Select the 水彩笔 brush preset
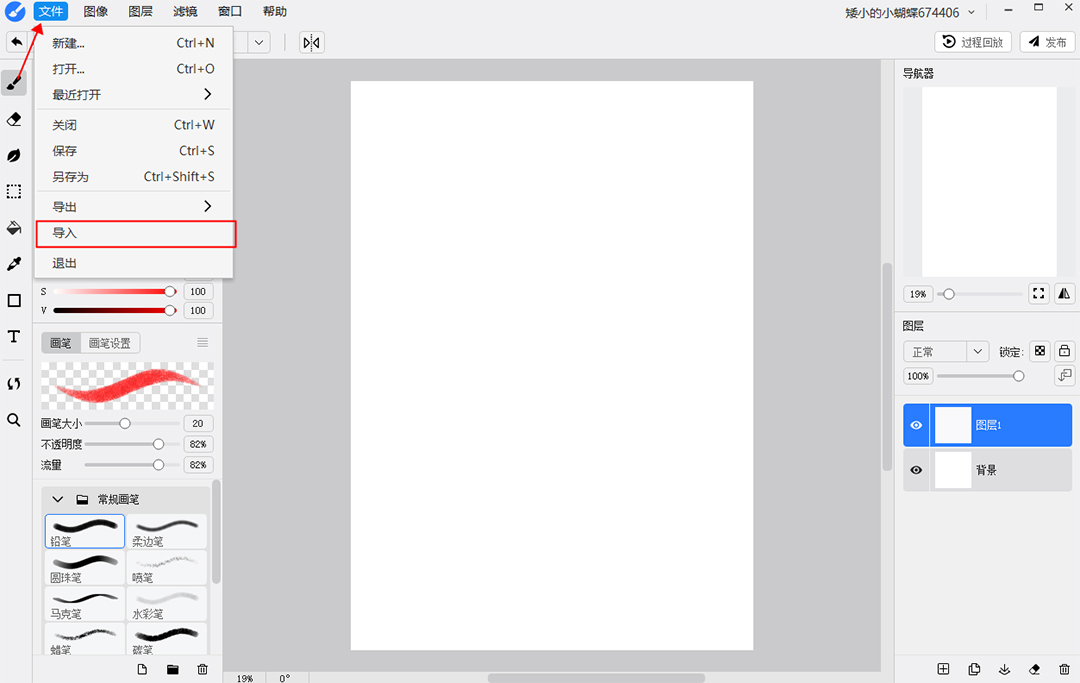Image resolution: width=1080 pixels, height=683 pixels. 167,604
